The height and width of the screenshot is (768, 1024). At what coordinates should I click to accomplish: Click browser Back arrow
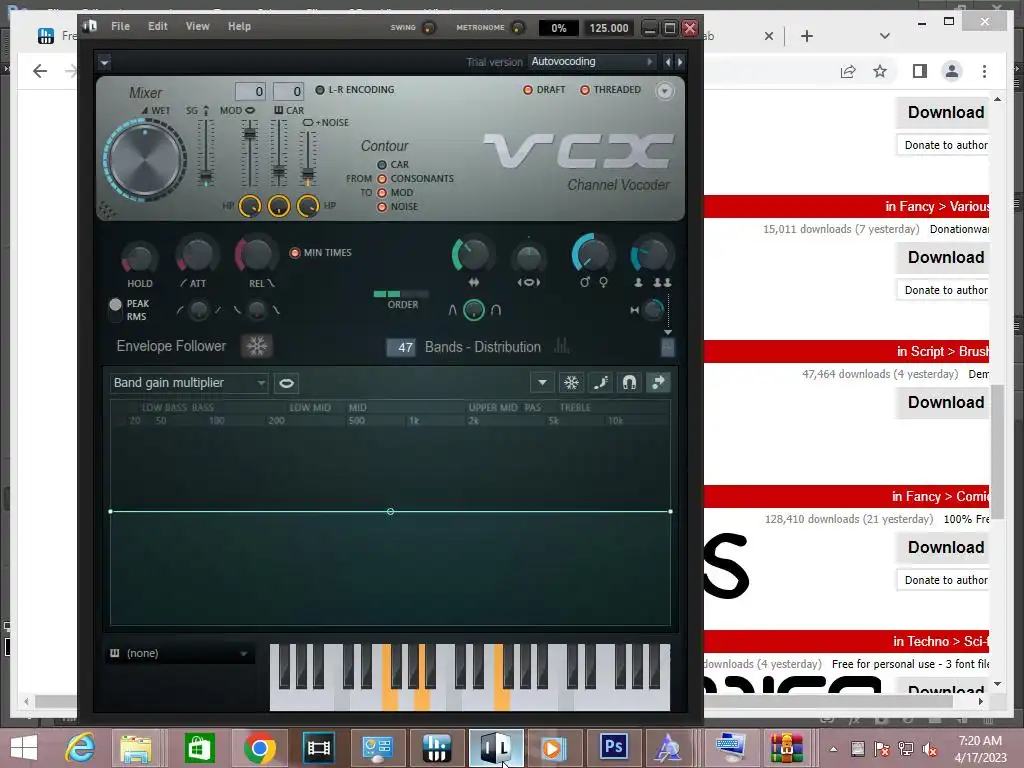click(40, 71)
